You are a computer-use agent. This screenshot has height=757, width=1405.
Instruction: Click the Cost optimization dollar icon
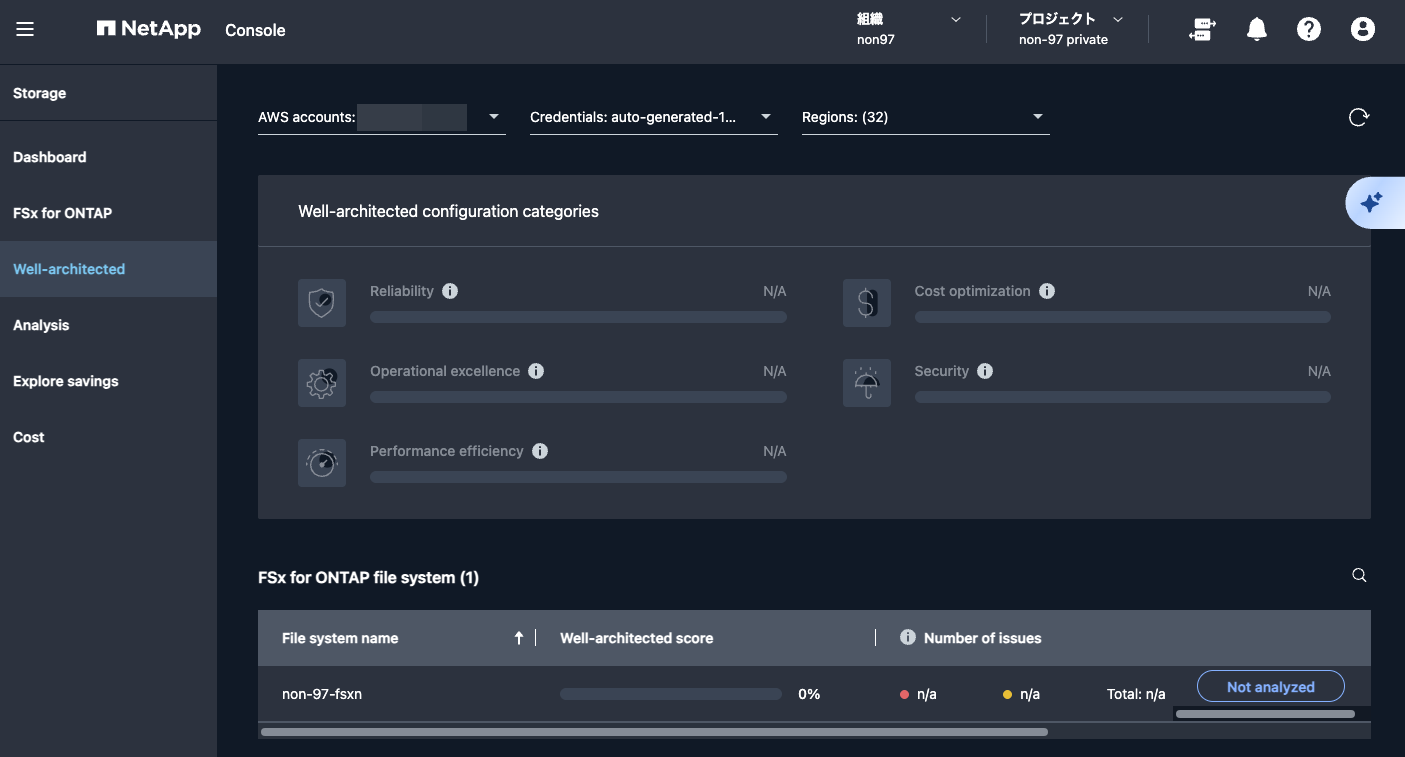(867, 303)
